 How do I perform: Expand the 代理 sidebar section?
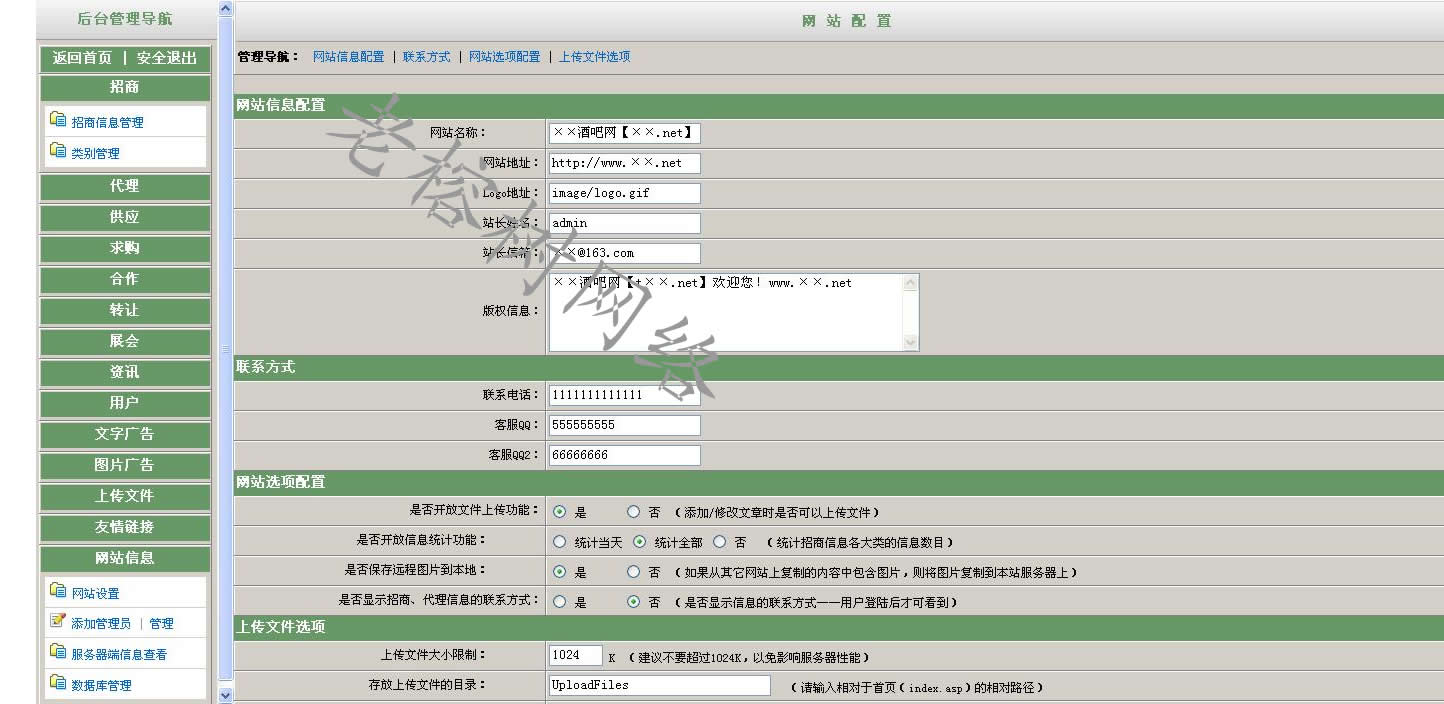pos(125,186)
